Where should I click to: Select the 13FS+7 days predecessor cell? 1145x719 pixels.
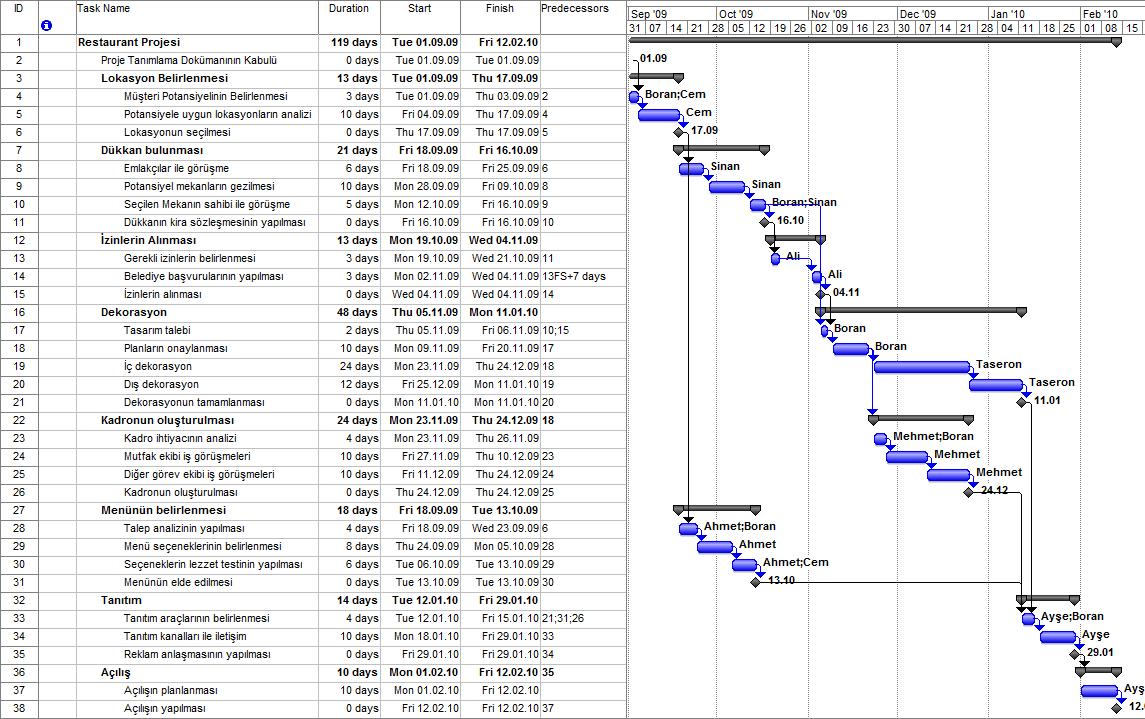574,276
